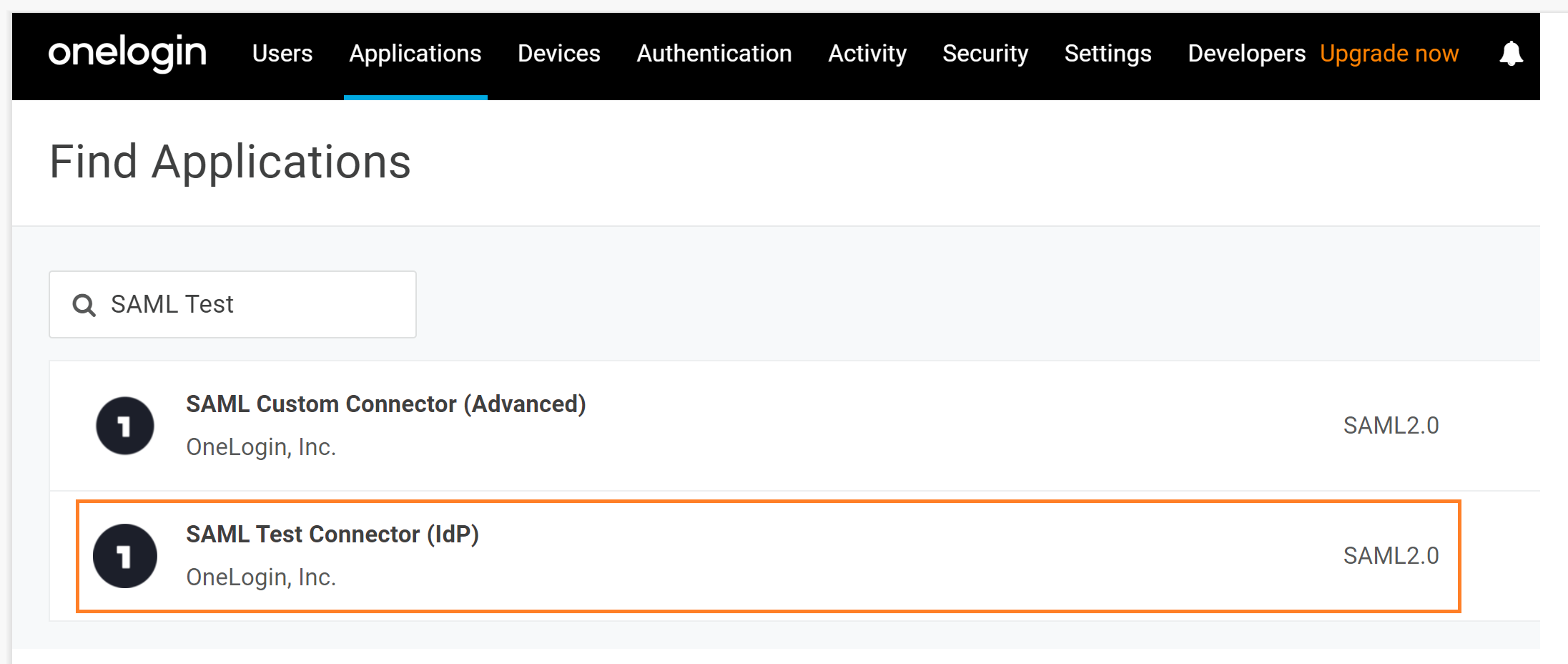Viewport: 1568px width, 664px height.
Task: Click the SAML Test search field
Action: click(250, 305)
